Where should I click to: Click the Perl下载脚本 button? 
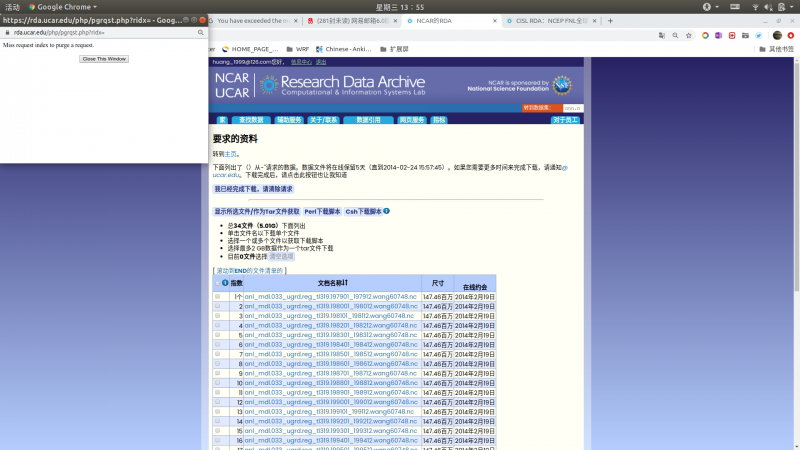point(321,211)
